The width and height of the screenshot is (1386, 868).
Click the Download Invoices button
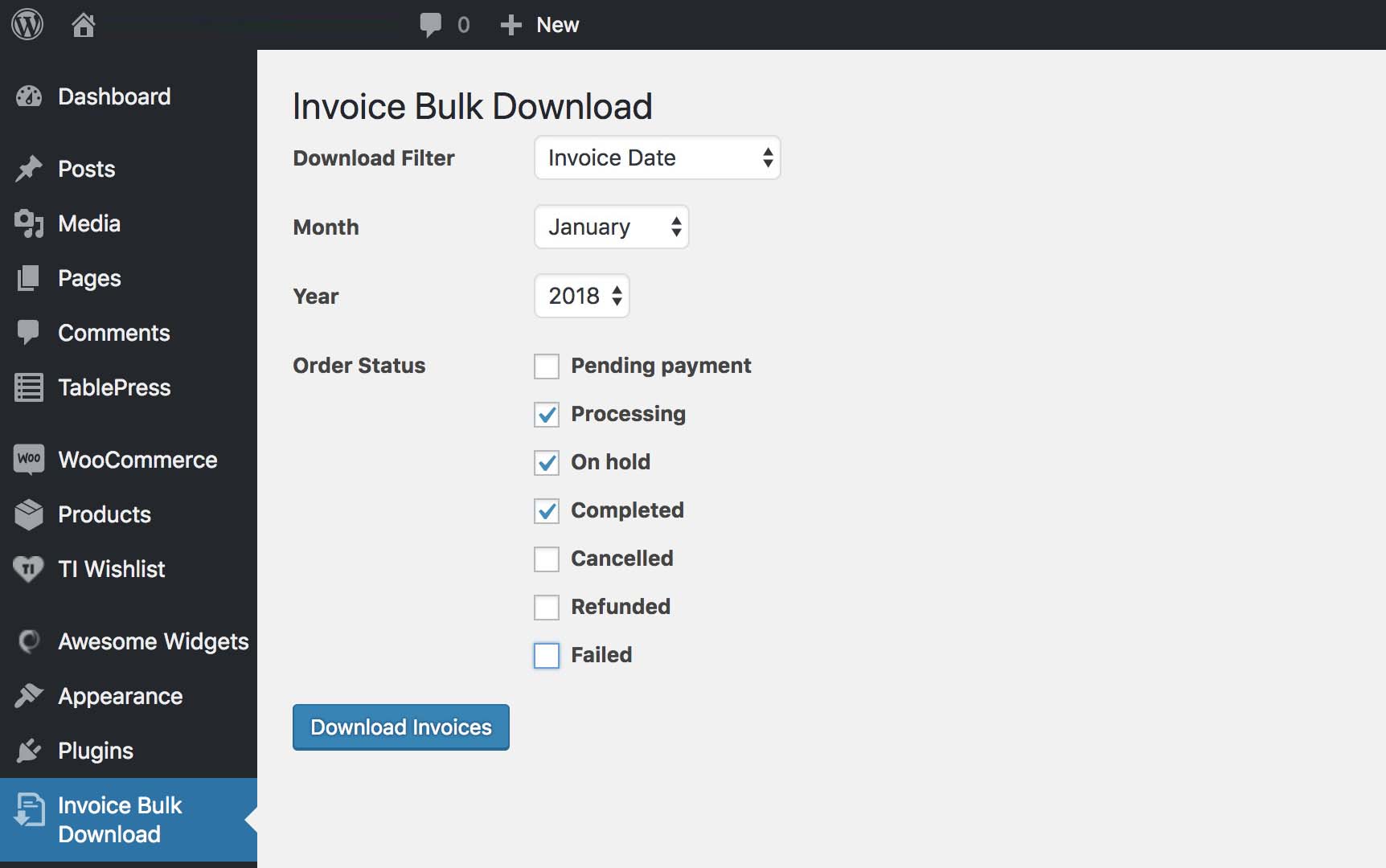[400, 727]
